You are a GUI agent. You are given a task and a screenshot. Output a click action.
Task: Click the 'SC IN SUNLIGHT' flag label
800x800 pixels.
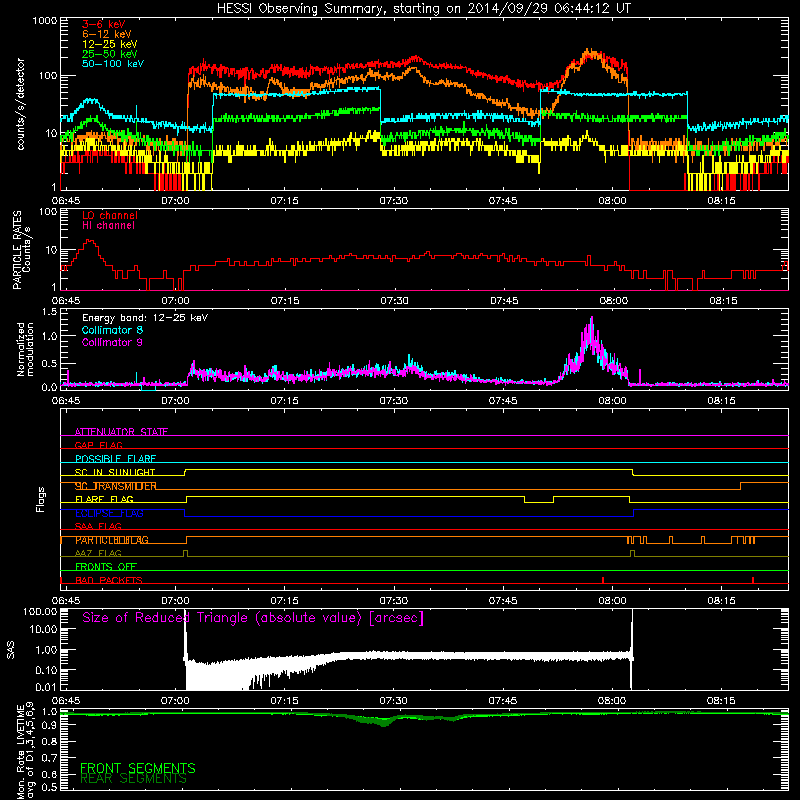click(x=115, y=472)
